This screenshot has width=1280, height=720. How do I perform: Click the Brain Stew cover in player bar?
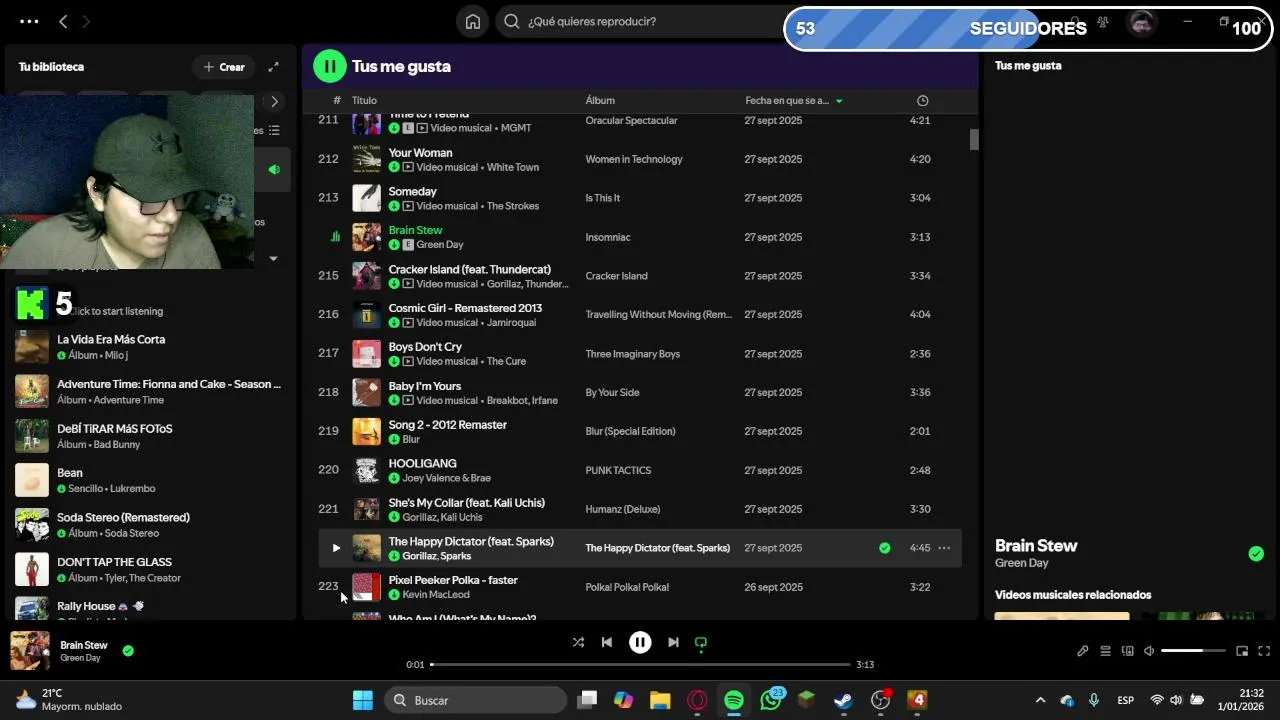tap(30, 651)
